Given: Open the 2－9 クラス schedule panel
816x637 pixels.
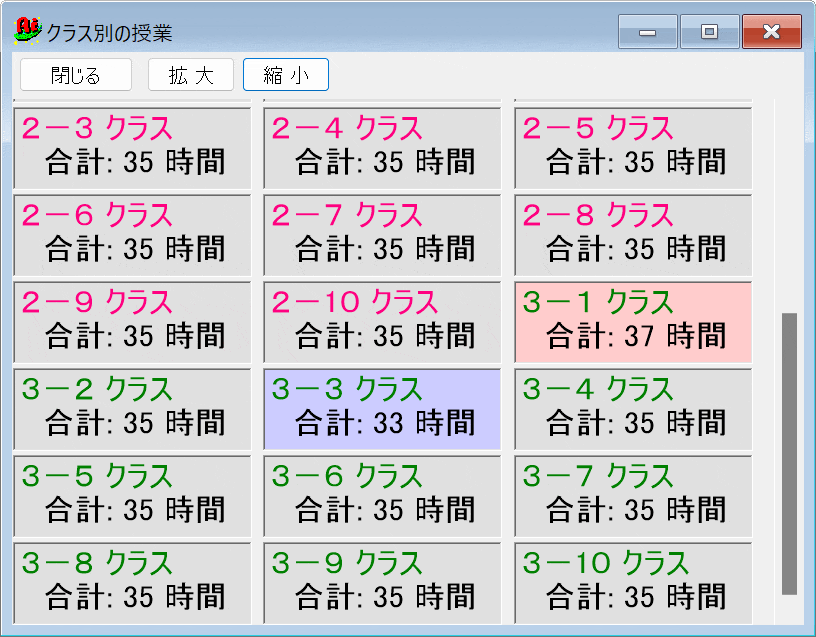Looking at the screenshot, I should pyautogui.click(x=131, y=321).
